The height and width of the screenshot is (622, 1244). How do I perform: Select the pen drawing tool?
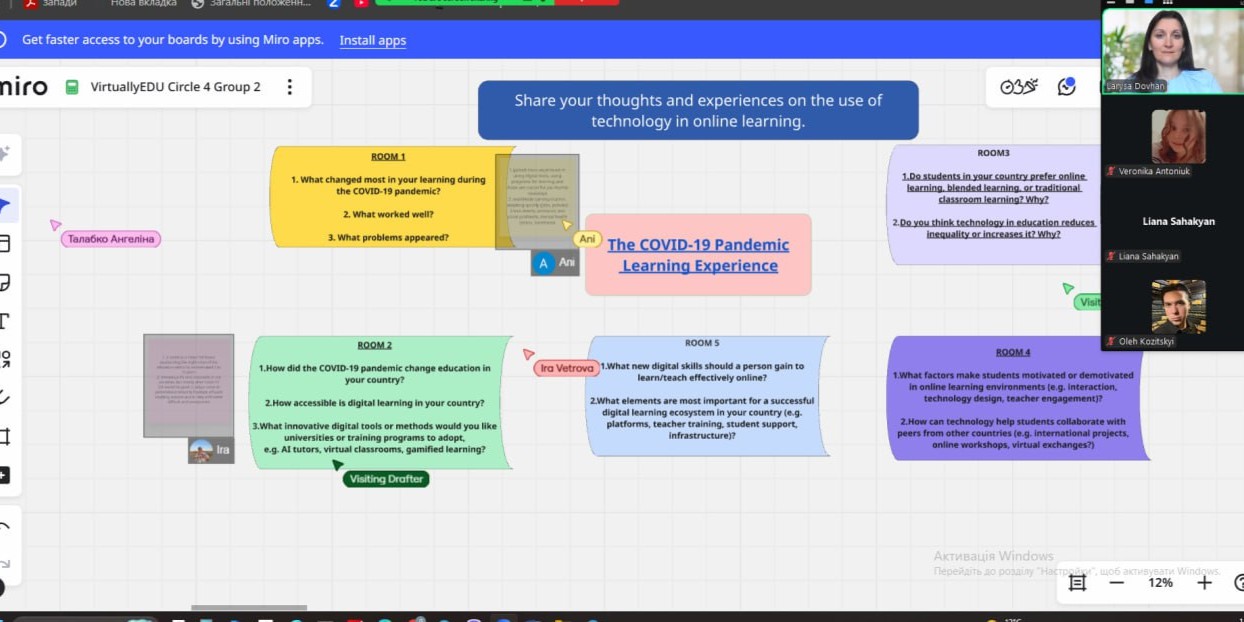pyautogui.click(x=5, y=396)
